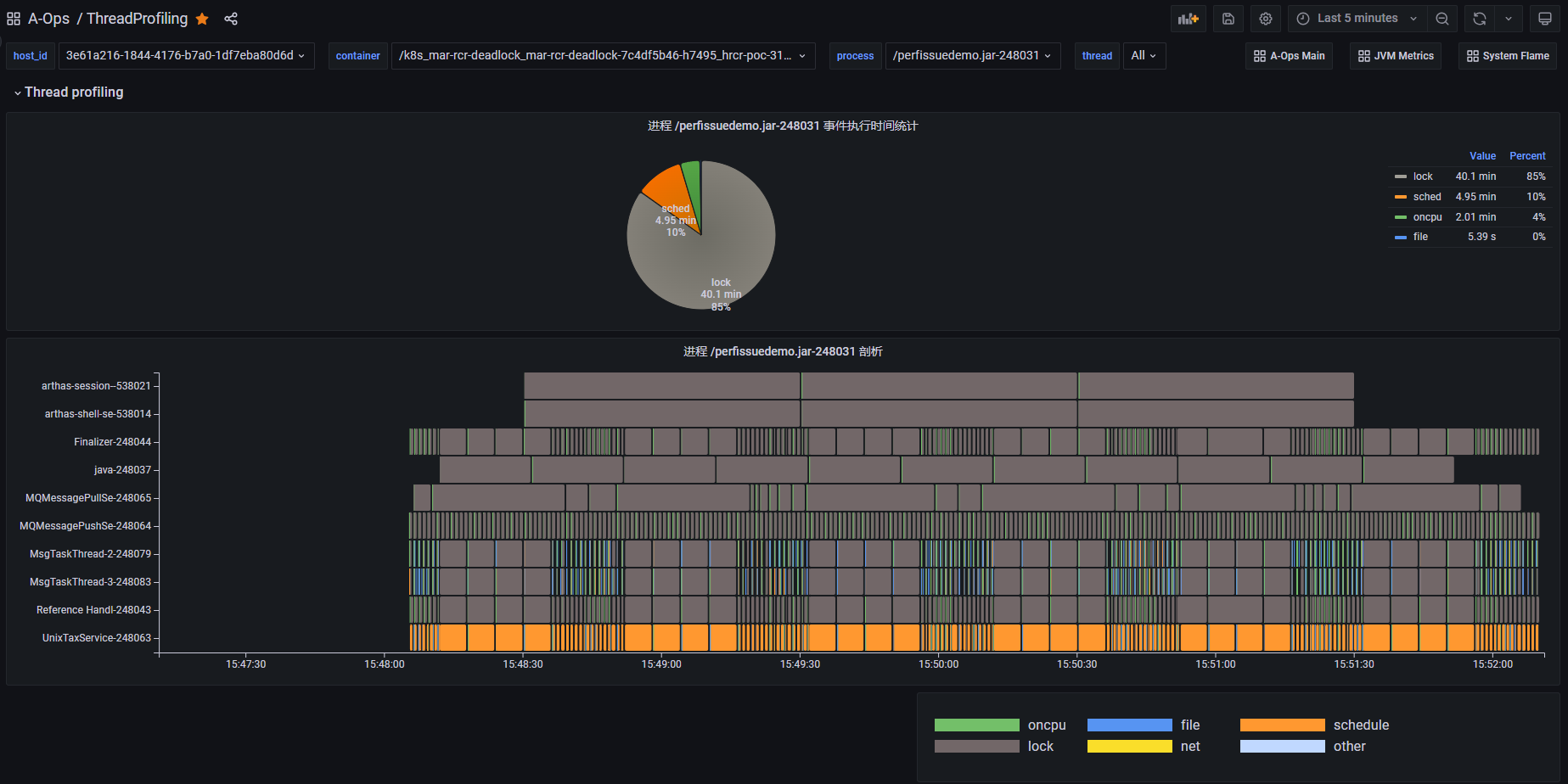Toggle the lock series in pie legend

coord(1422,176)
